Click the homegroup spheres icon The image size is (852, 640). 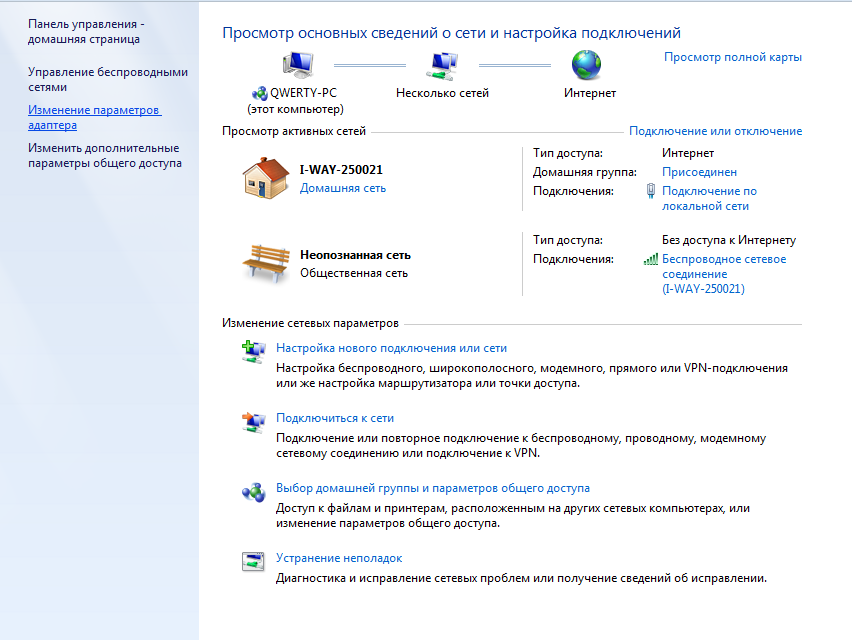click(253, 492)
